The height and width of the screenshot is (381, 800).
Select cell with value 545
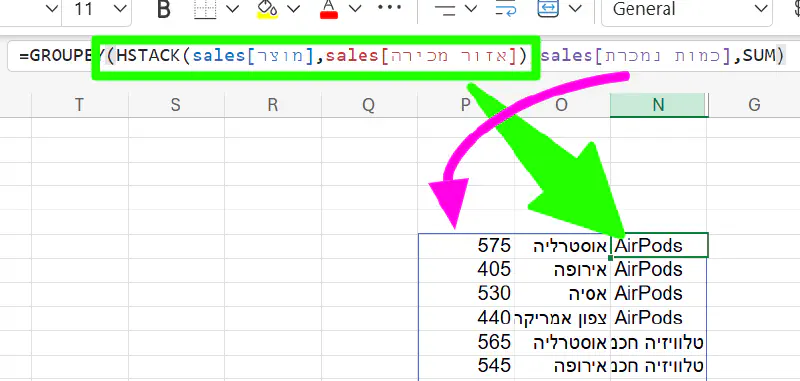coord(466,366)
